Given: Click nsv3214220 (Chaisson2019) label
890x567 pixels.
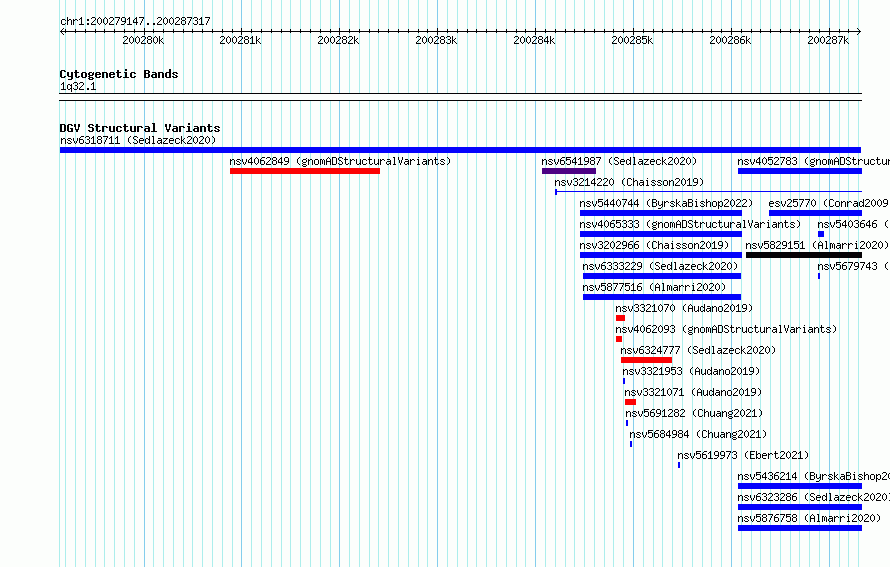Looking at the screenshot, I should (629, 182).
